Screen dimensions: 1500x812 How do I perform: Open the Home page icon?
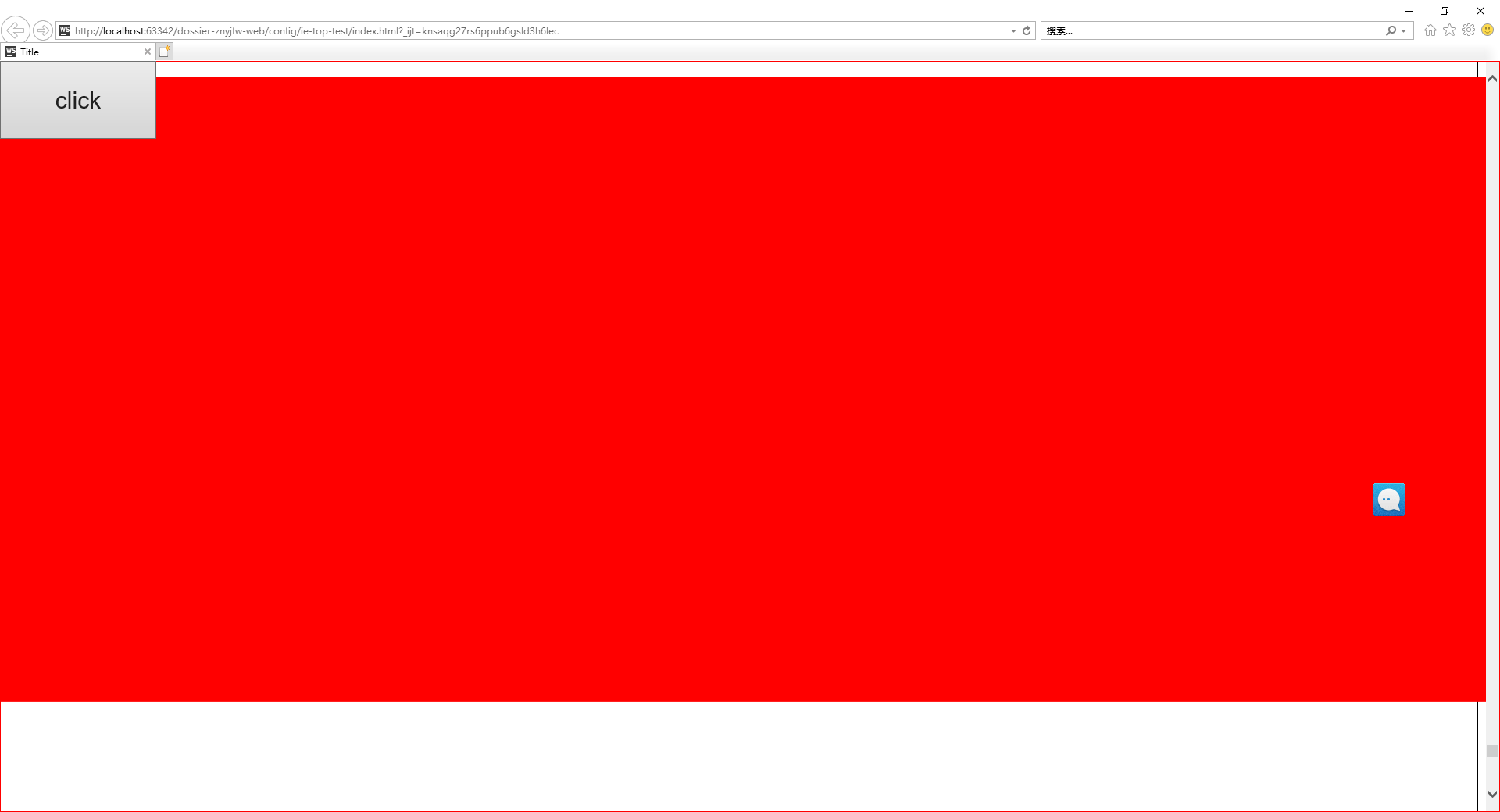(1430, 30)
